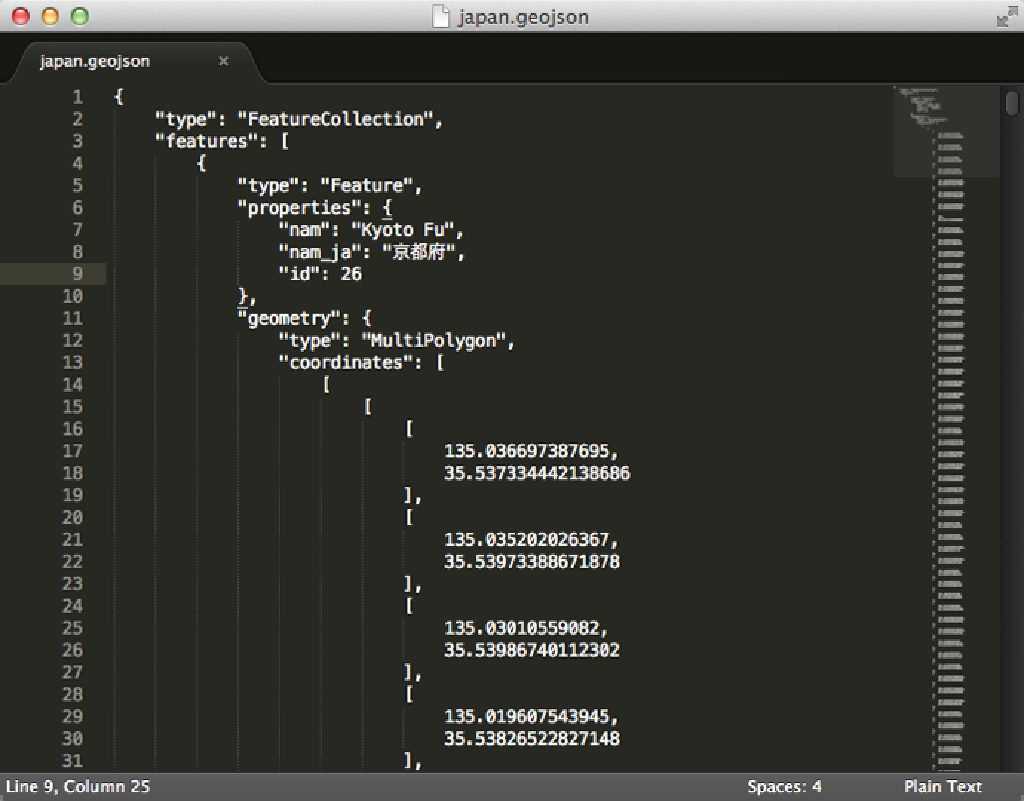Open the Spaces: 4 indentation menu
Image resolution: width=1024 pixels, height=801 pixels.
(784, 786)
